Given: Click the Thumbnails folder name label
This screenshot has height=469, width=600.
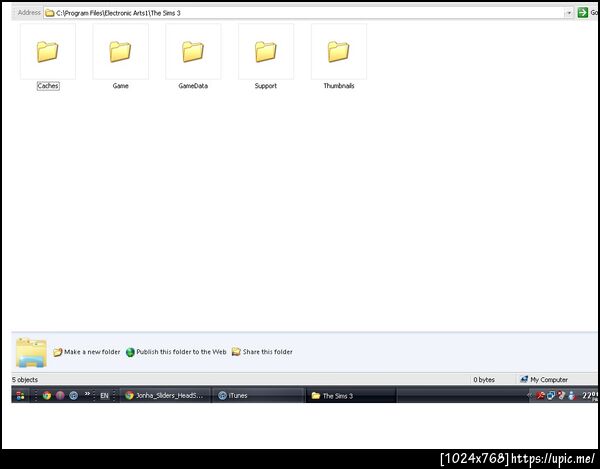Looking at the screenshot, I should coord(339,86).
